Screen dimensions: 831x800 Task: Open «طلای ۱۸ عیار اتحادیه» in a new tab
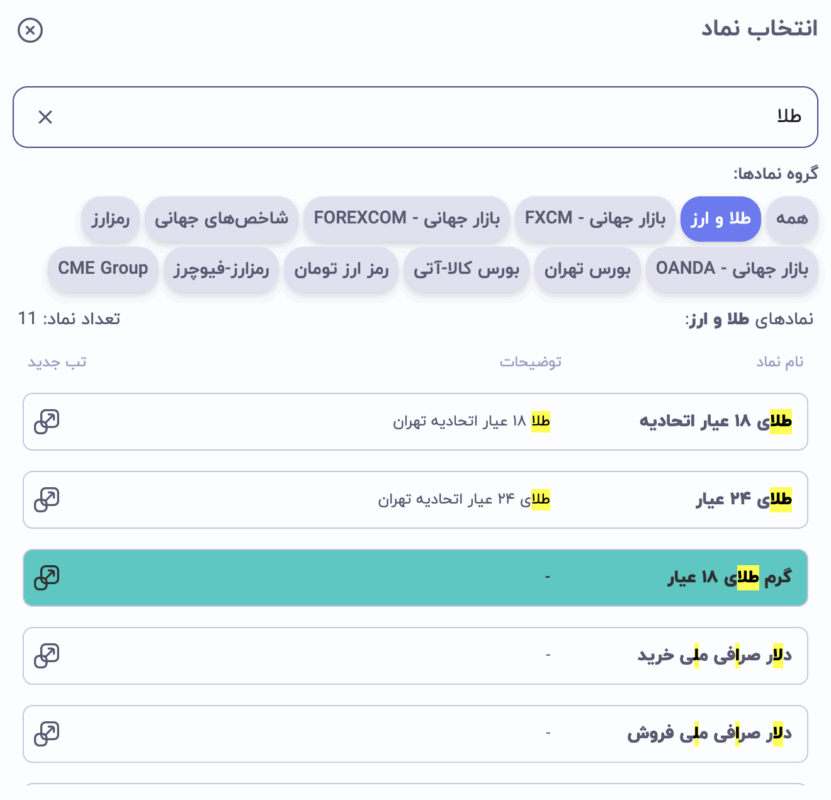(47, 422)
